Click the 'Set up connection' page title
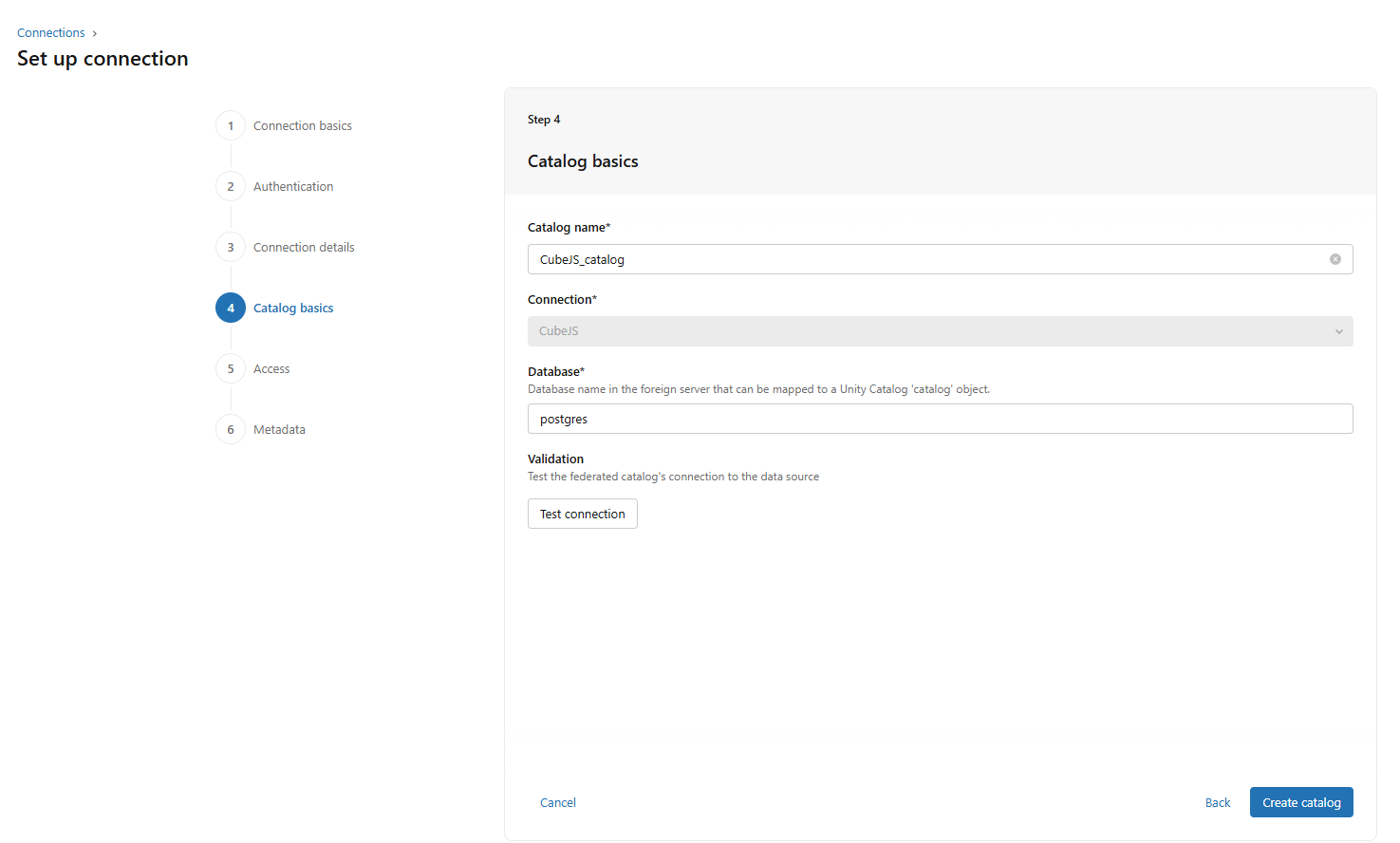The height and width of the screenshot is (843, 1400). coord(103,58)
